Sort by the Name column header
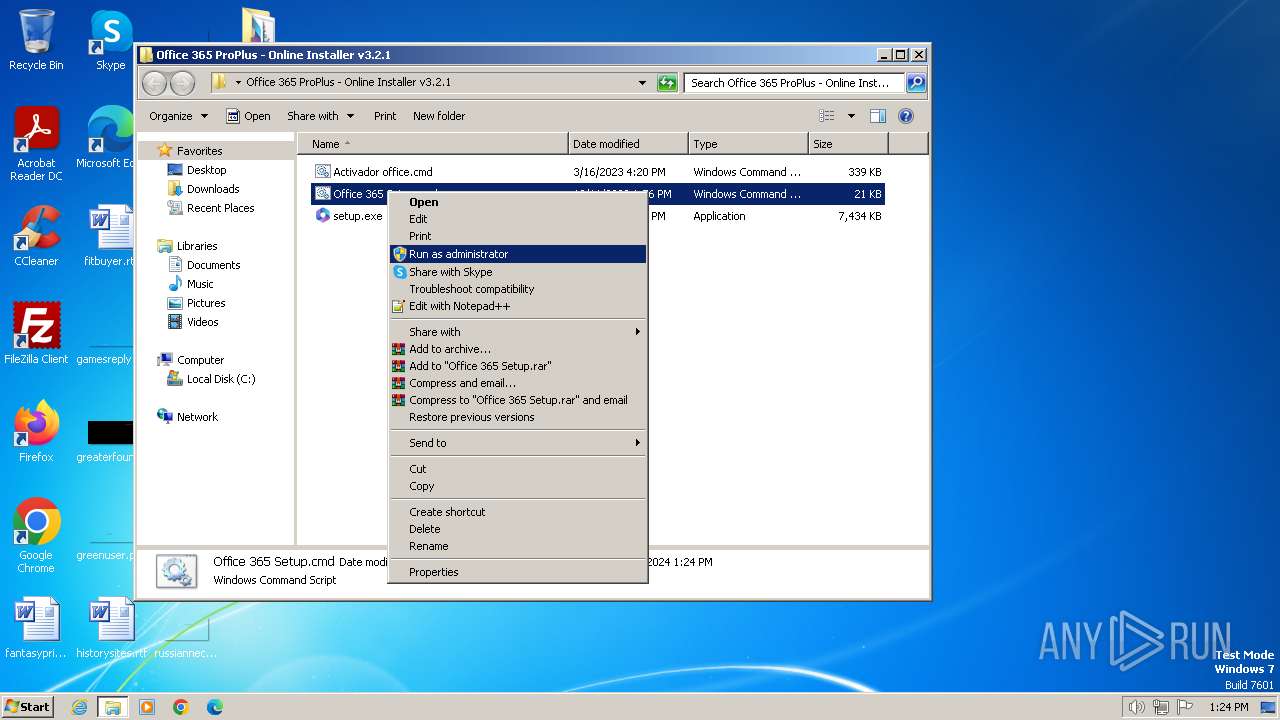The width and height of the screenshot is (1280, 720). coord(433,144)
